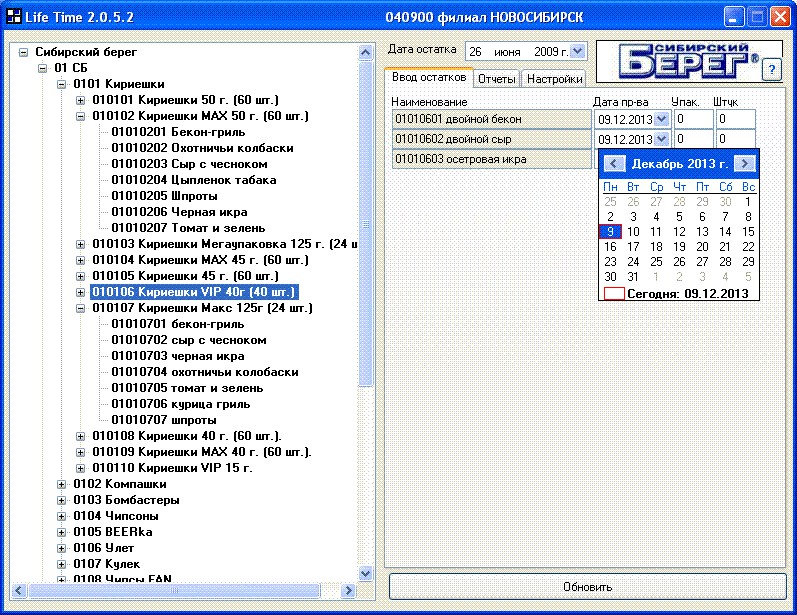Click 01010603 осетровая икра row name

492,159
